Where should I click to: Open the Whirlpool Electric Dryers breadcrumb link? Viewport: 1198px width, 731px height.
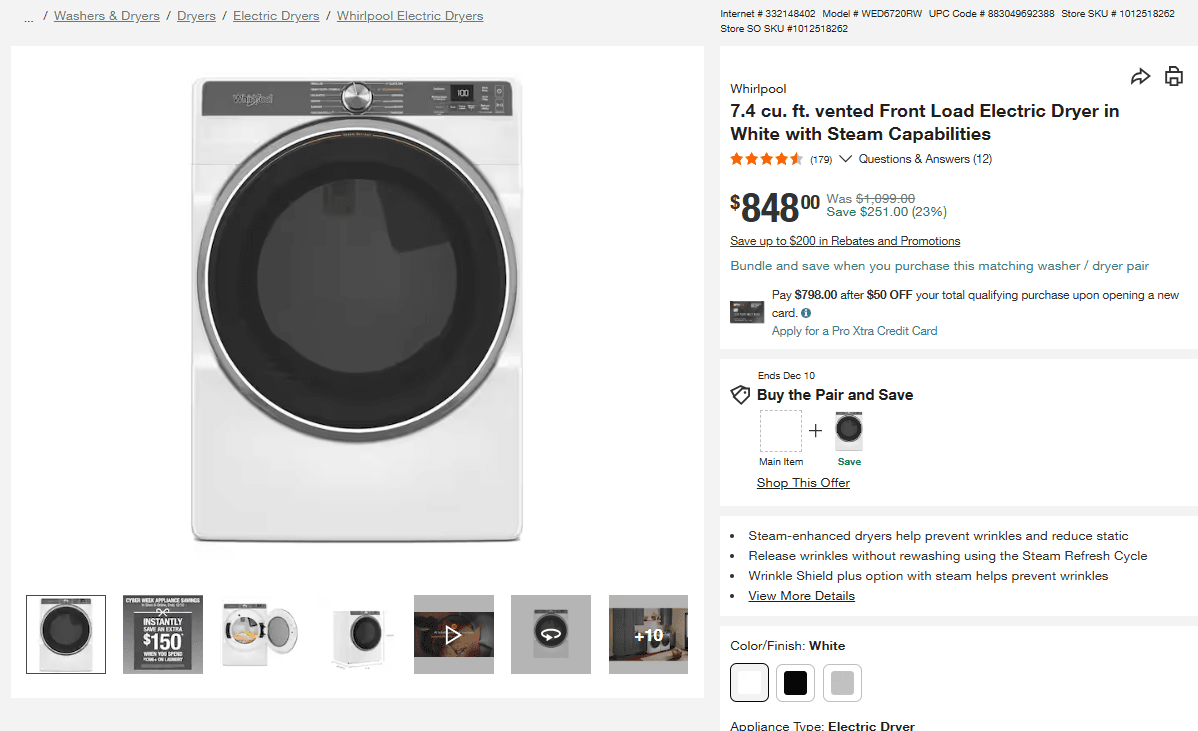coord(410,15)
